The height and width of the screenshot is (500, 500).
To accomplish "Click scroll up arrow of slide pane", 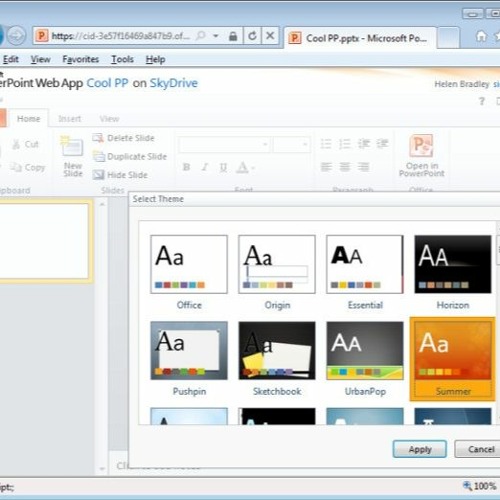I will tap(102, 204).
